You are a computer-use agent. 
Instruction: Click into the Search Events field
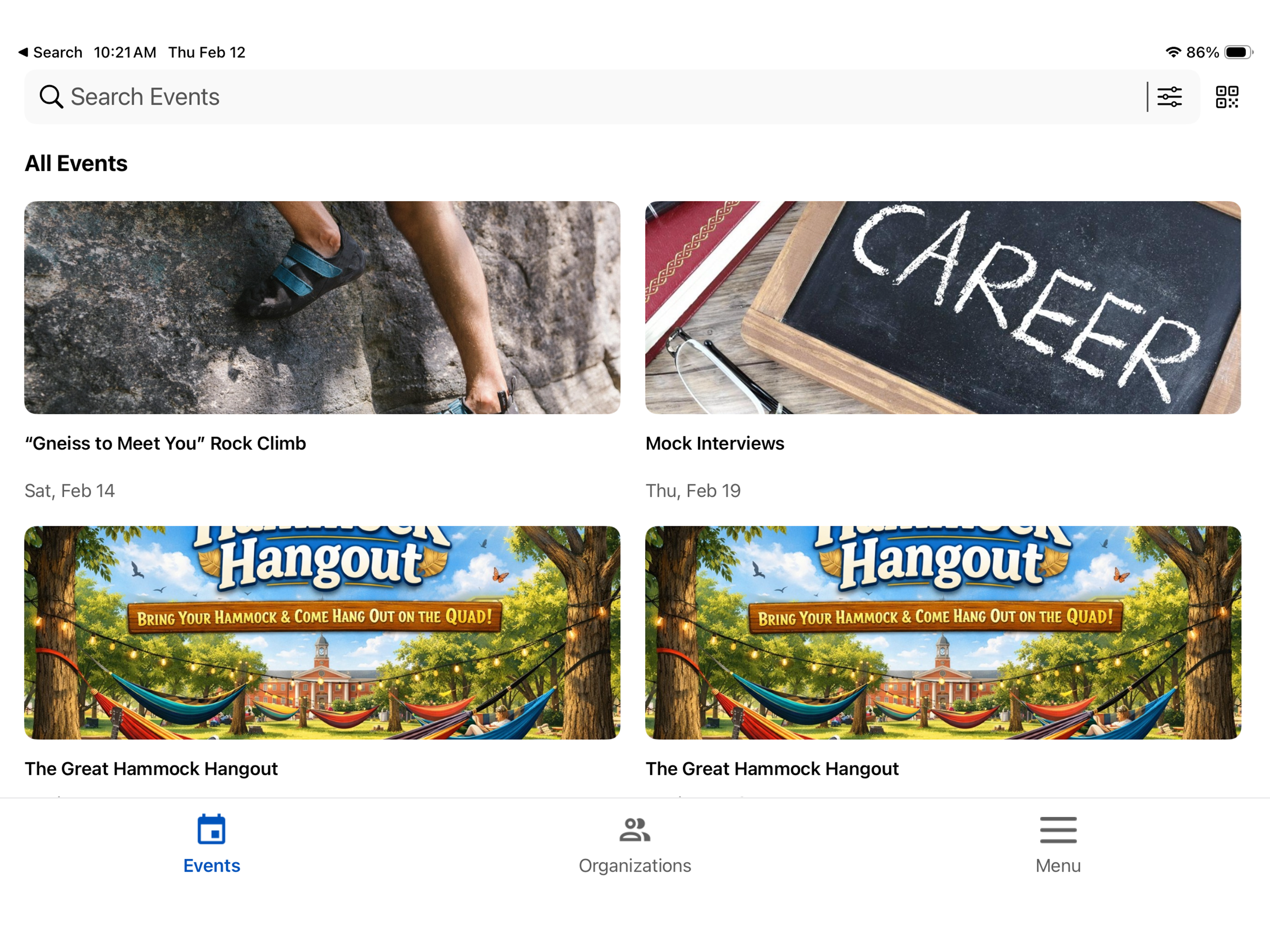574,97
